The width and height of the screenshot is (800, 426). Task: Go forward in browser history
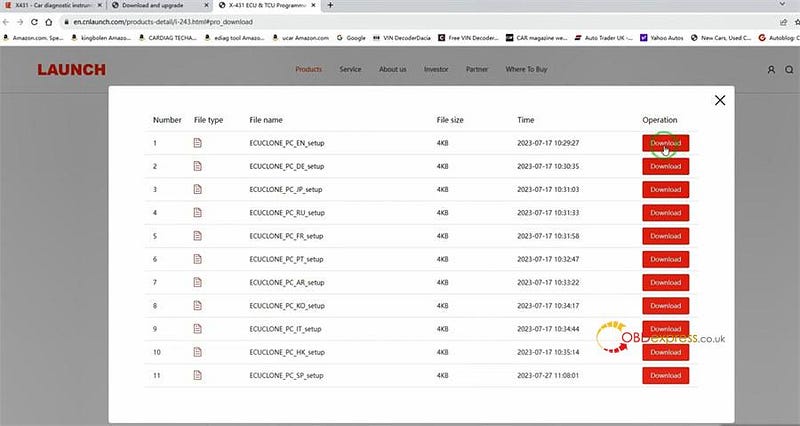tap(20, 22)
